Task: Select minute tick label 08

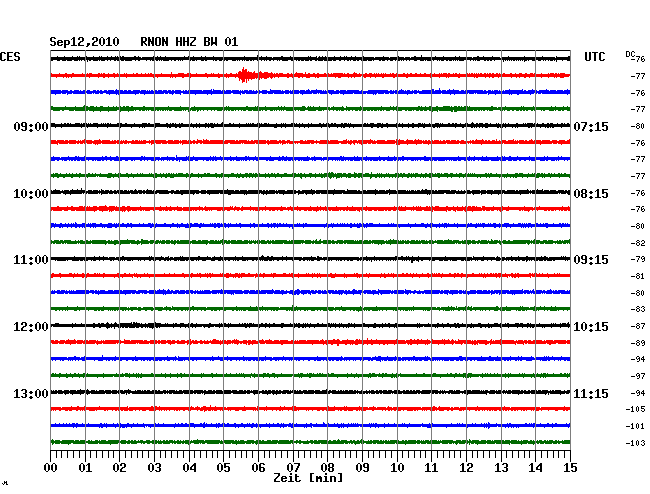Action: (327, 468)
